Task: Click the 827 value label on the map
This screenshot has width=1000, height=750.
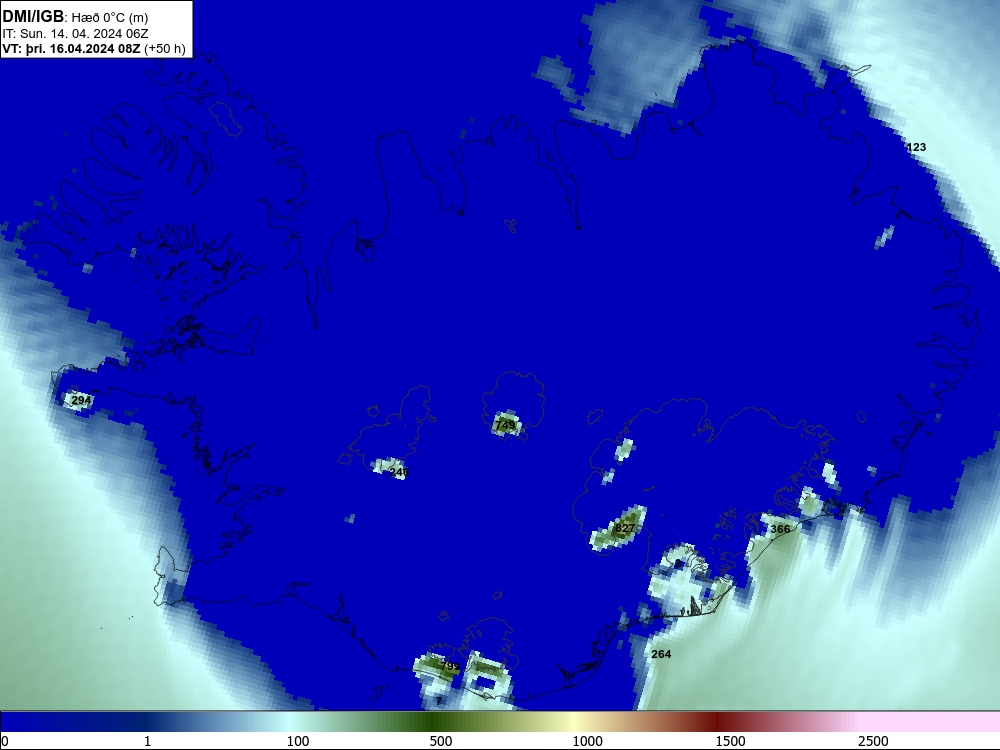Action: (625, 528)
